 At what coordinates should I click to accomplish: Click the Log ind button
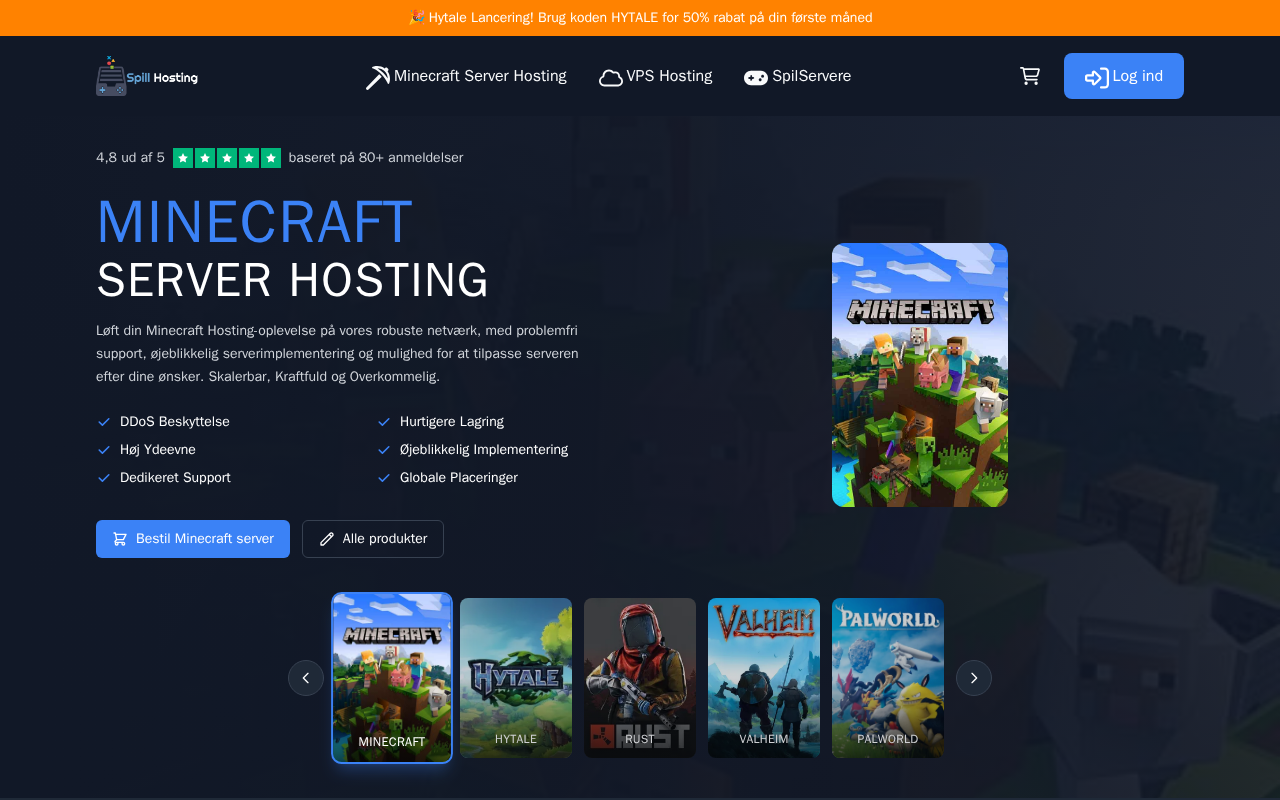tap(1124, 76)
